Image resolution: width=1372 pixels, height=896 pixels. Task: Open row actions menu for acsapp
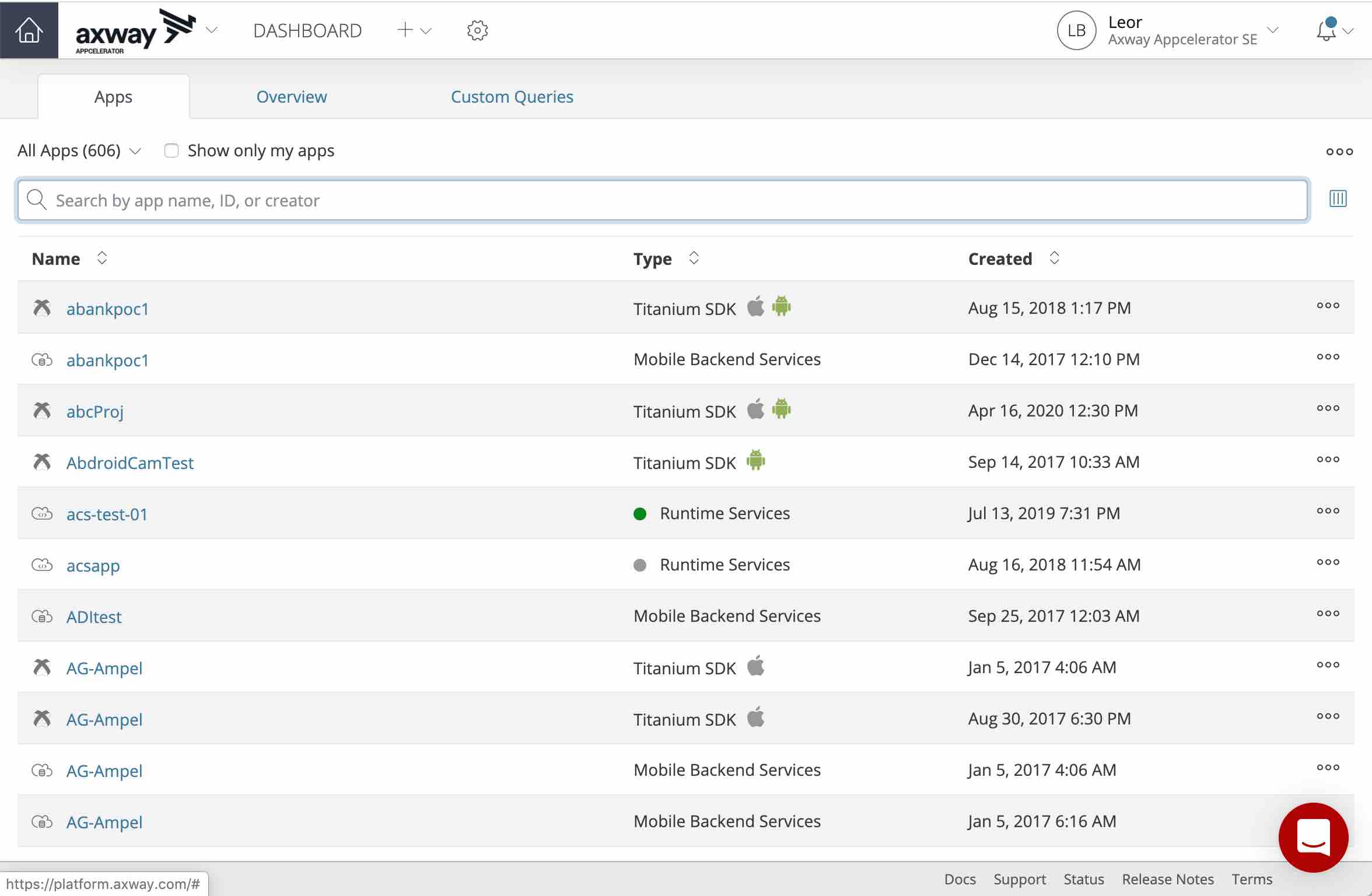coord(1328,562)
